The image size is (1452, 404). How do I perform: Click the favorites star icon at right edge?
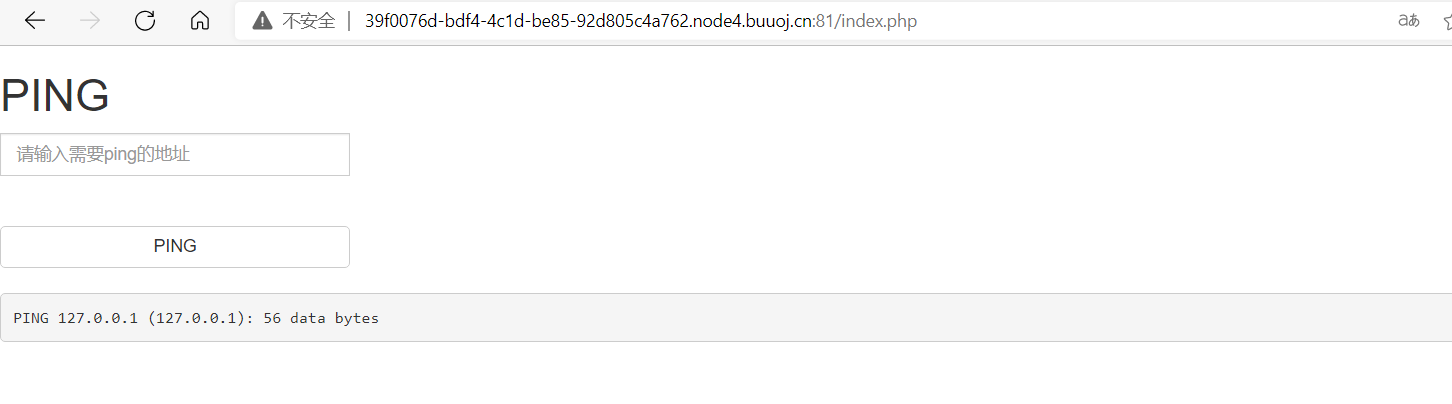click(1447, 21)
